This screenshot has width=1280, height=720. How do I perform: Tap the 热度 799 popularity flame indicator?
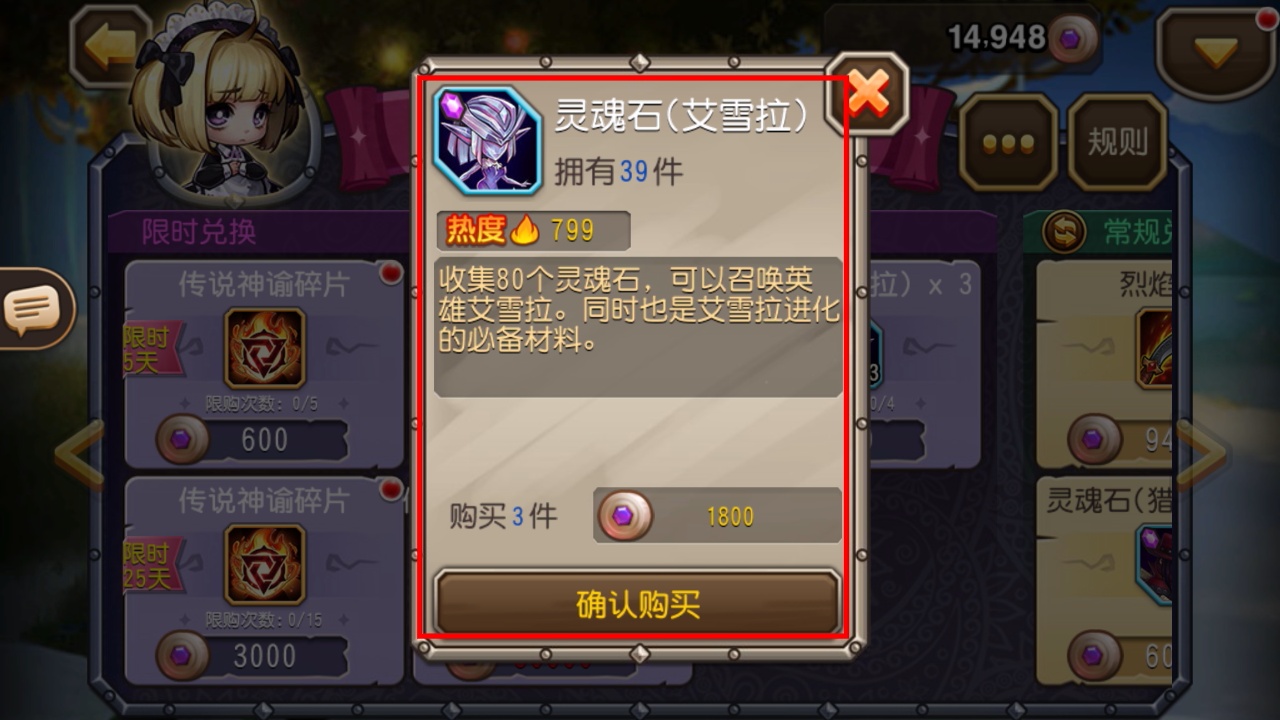tap(534, 230)
